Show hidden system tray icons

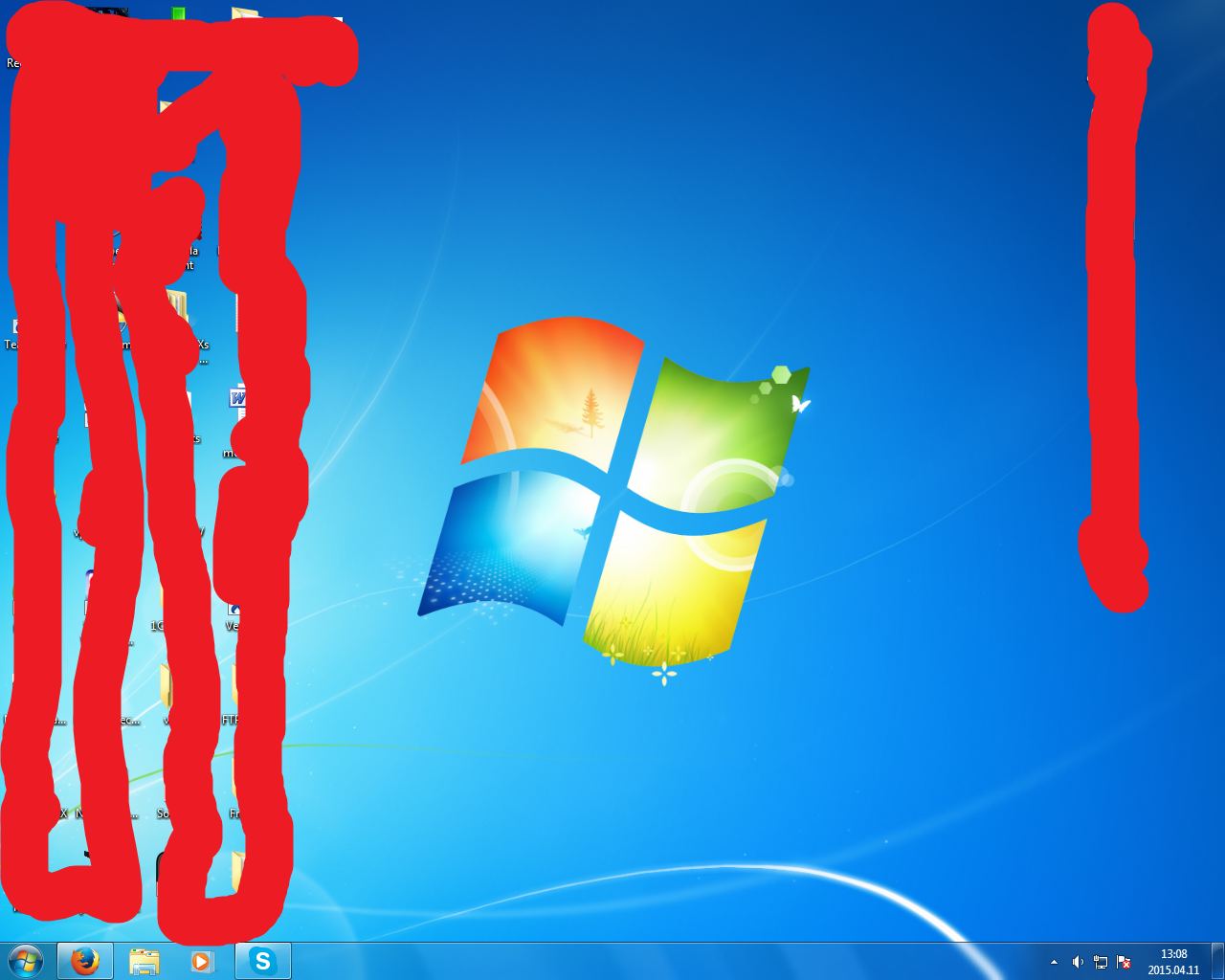pos(1054,962)
